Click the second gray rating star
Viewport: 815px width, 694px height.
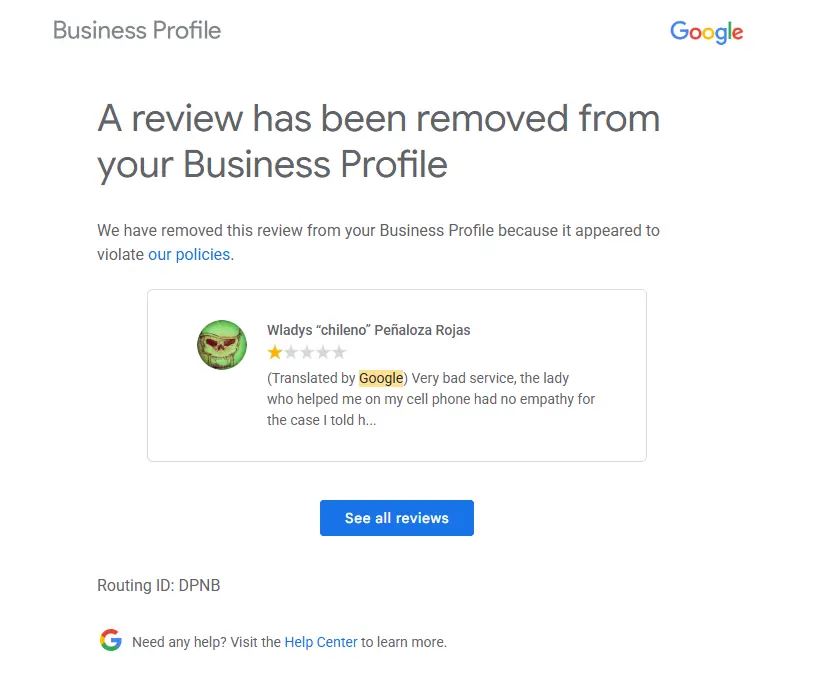291,352
